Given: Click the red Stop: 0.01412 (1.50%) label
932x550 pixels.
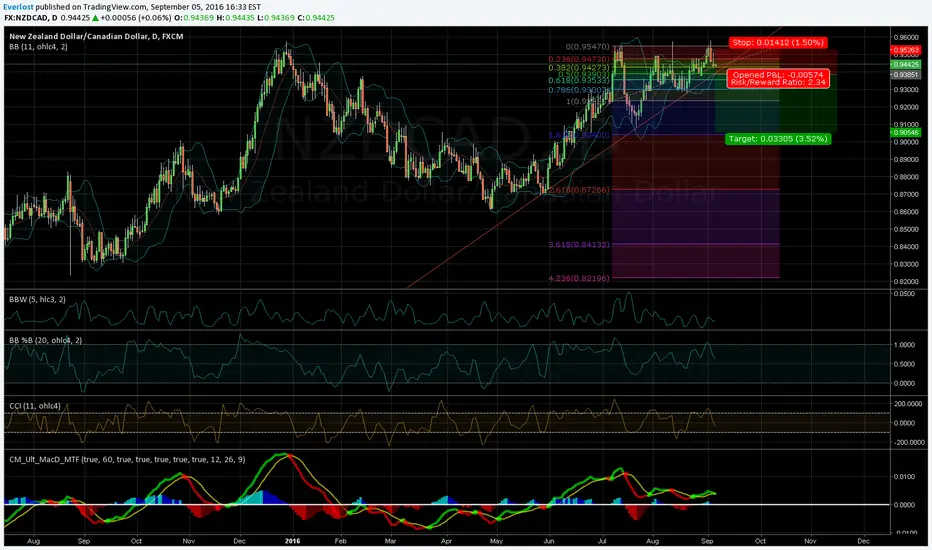Looking at the screenshot, I should click(778, 43).
